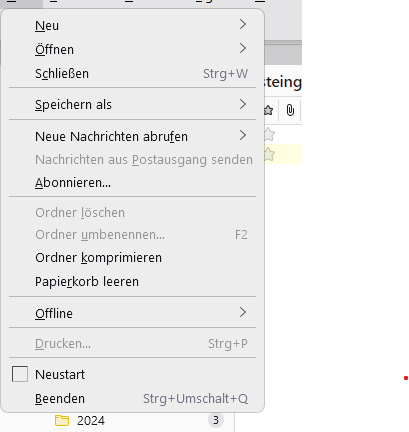Open the 2024 folder in tree
The height and width of the screenshot is (432, 409).
[91, 421]
